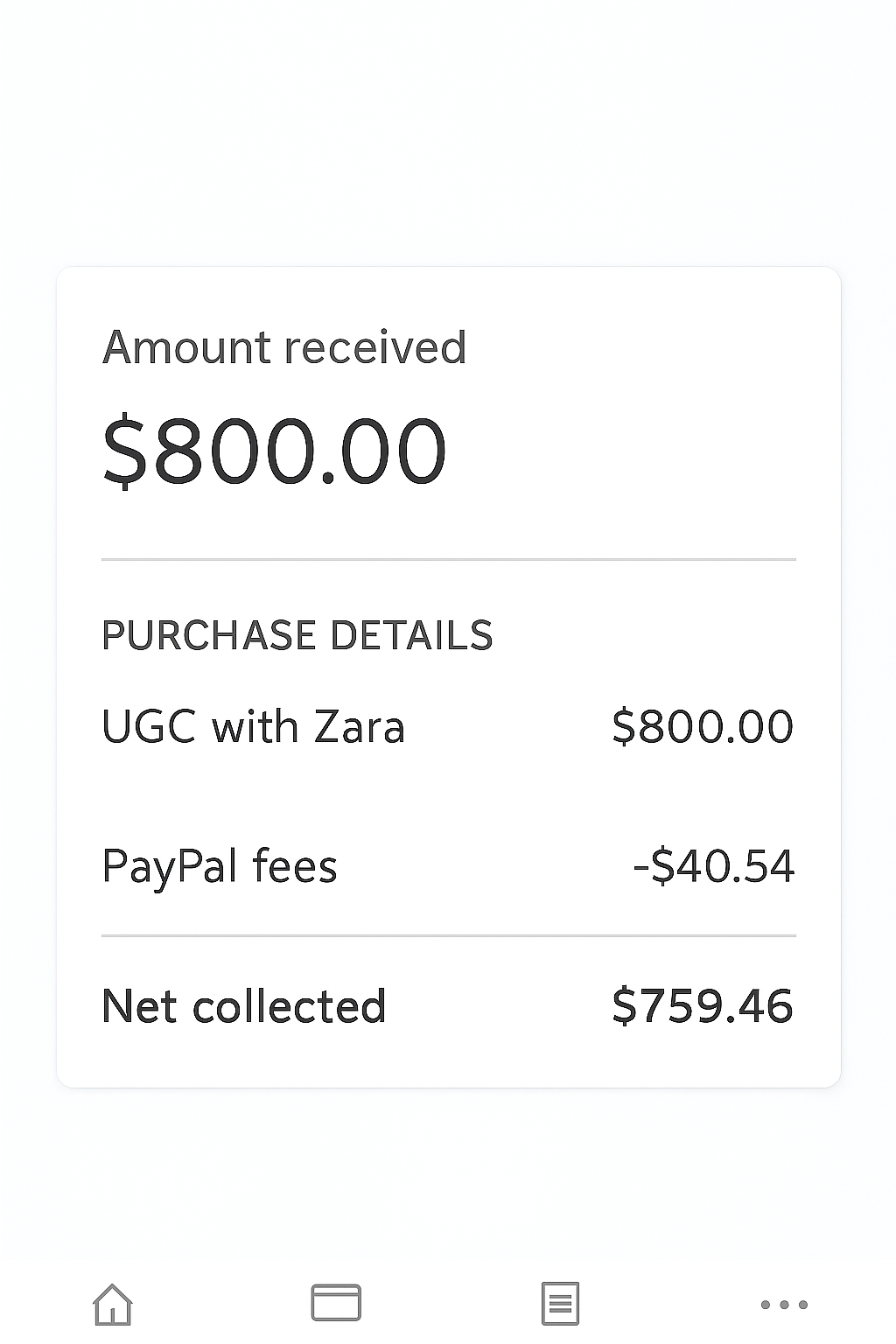Click the divider below the large amount
The height and width of the screenshot is (1344, 896).
[448, 559]
